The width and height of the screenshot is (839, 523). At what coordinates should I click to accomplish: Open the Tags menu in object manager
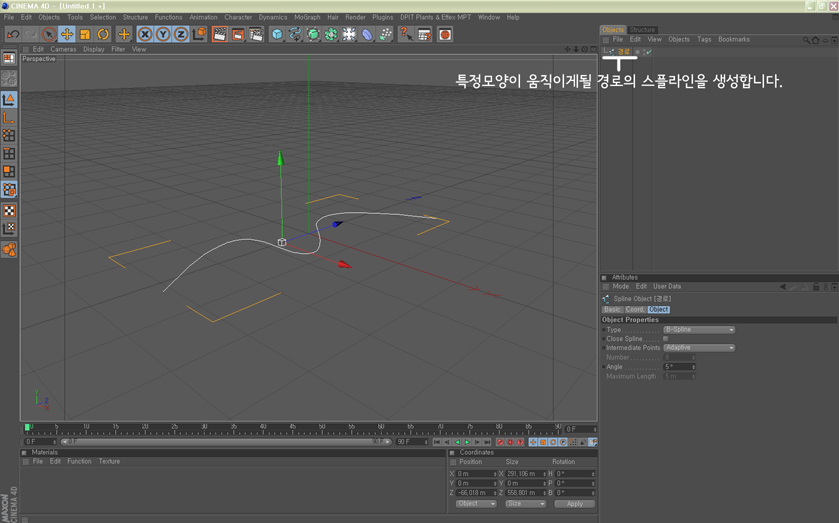click(x=704, y=40)
